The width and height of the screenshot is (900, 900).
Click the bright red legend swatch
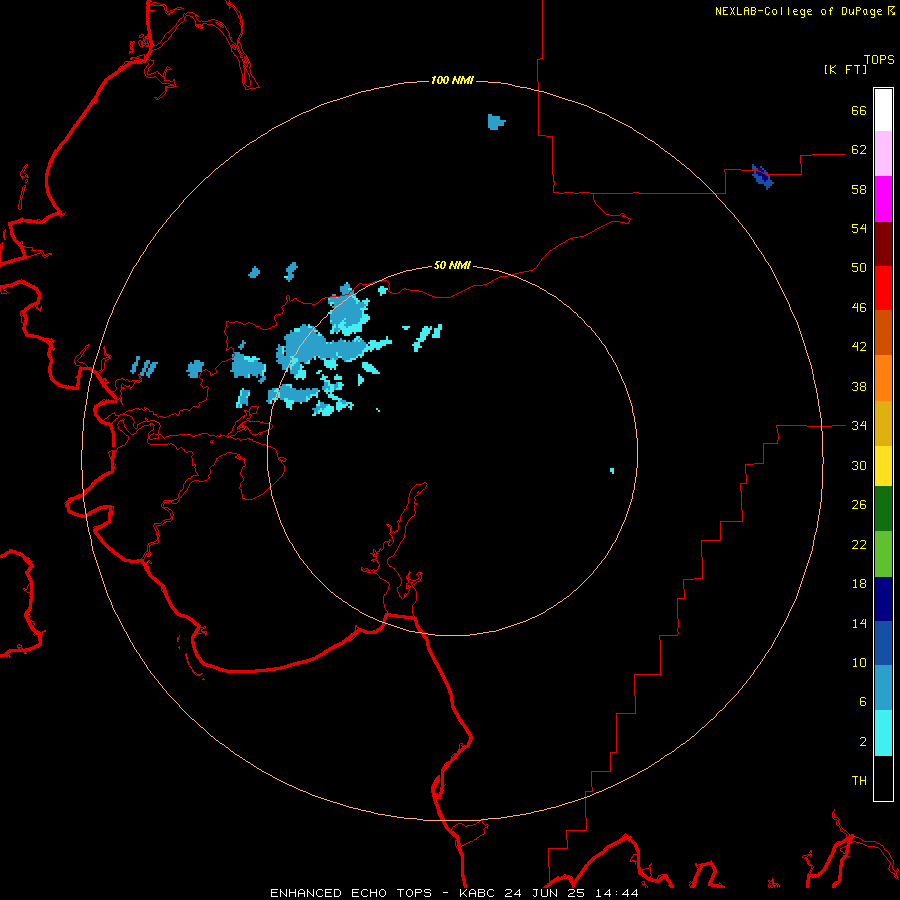883,288
